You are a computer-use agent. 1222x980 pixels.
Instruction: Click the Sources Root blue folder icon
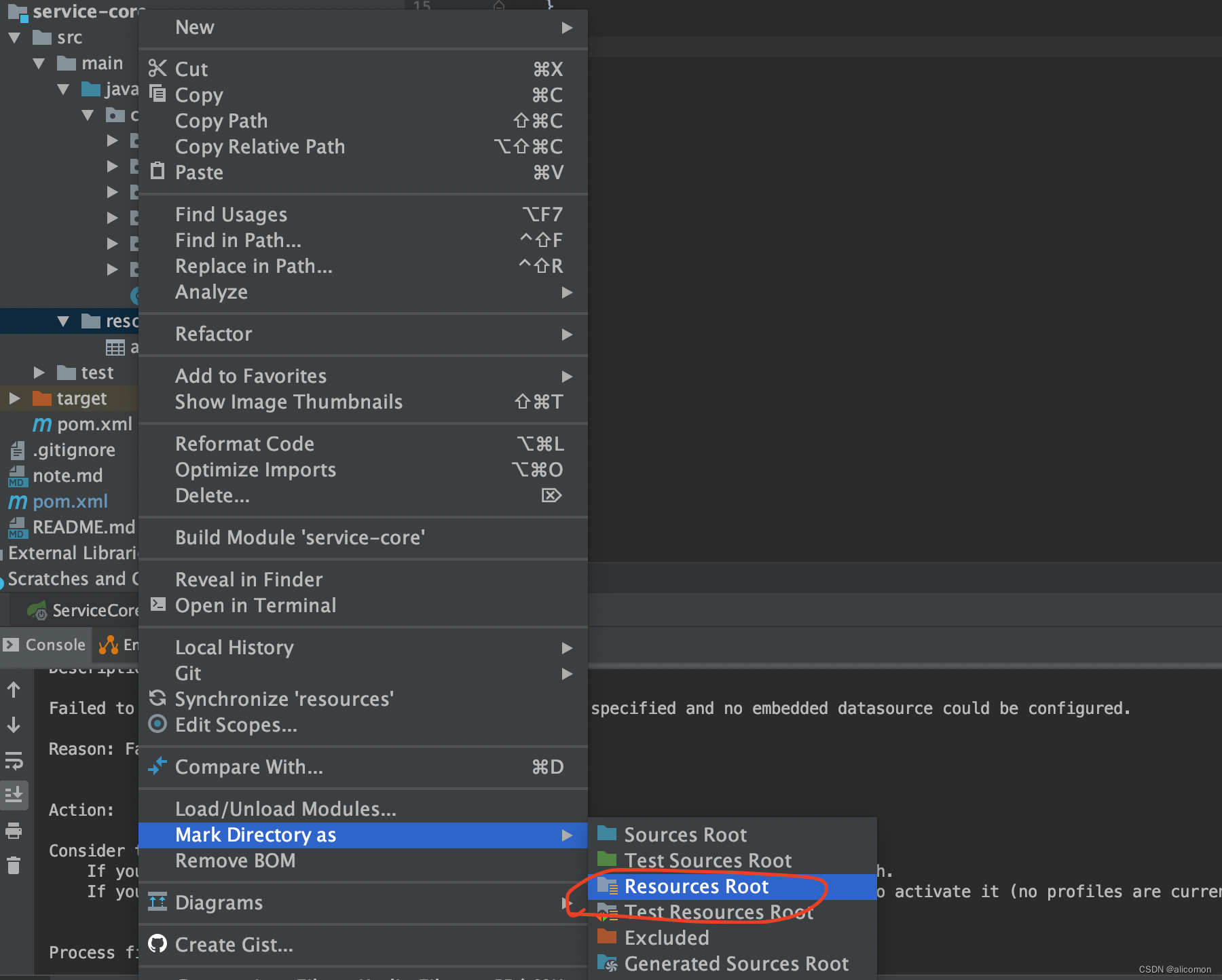click(607, 833)
